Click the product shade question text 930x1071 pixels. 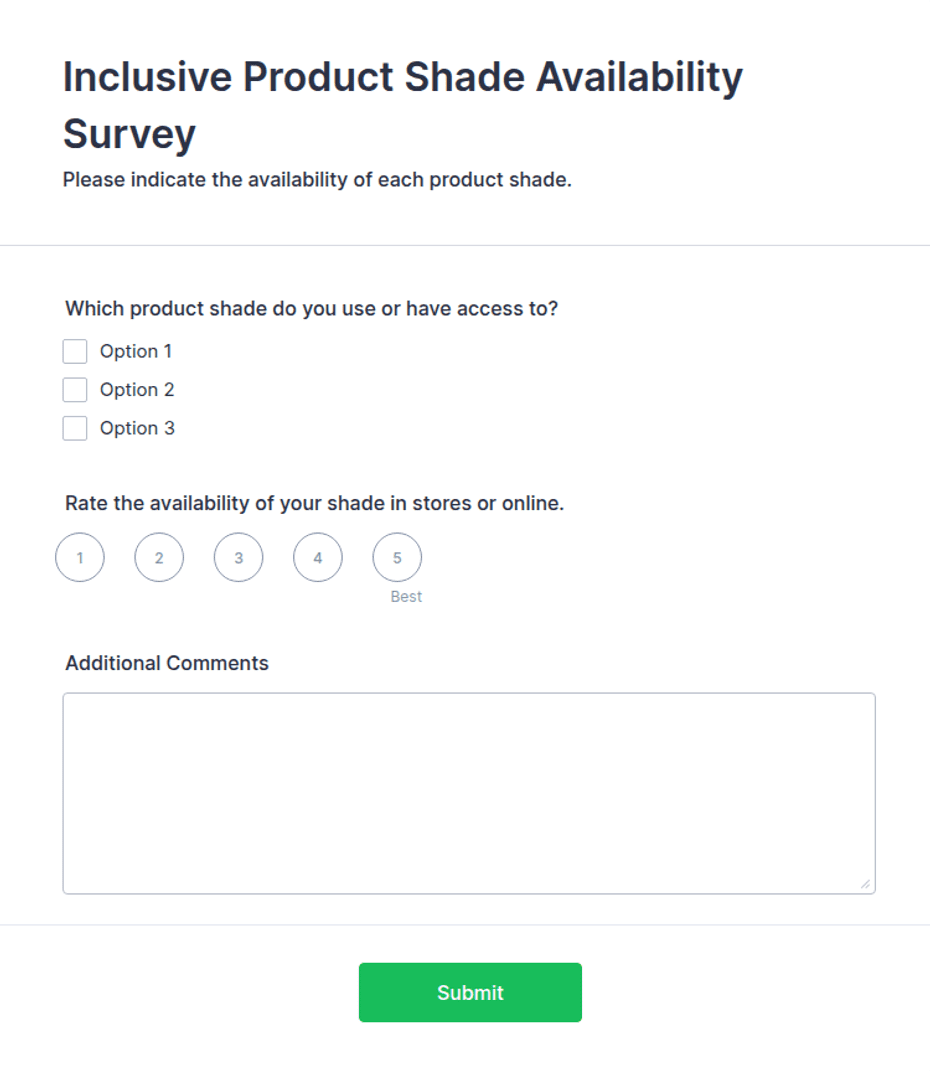[x=311, y=309]
